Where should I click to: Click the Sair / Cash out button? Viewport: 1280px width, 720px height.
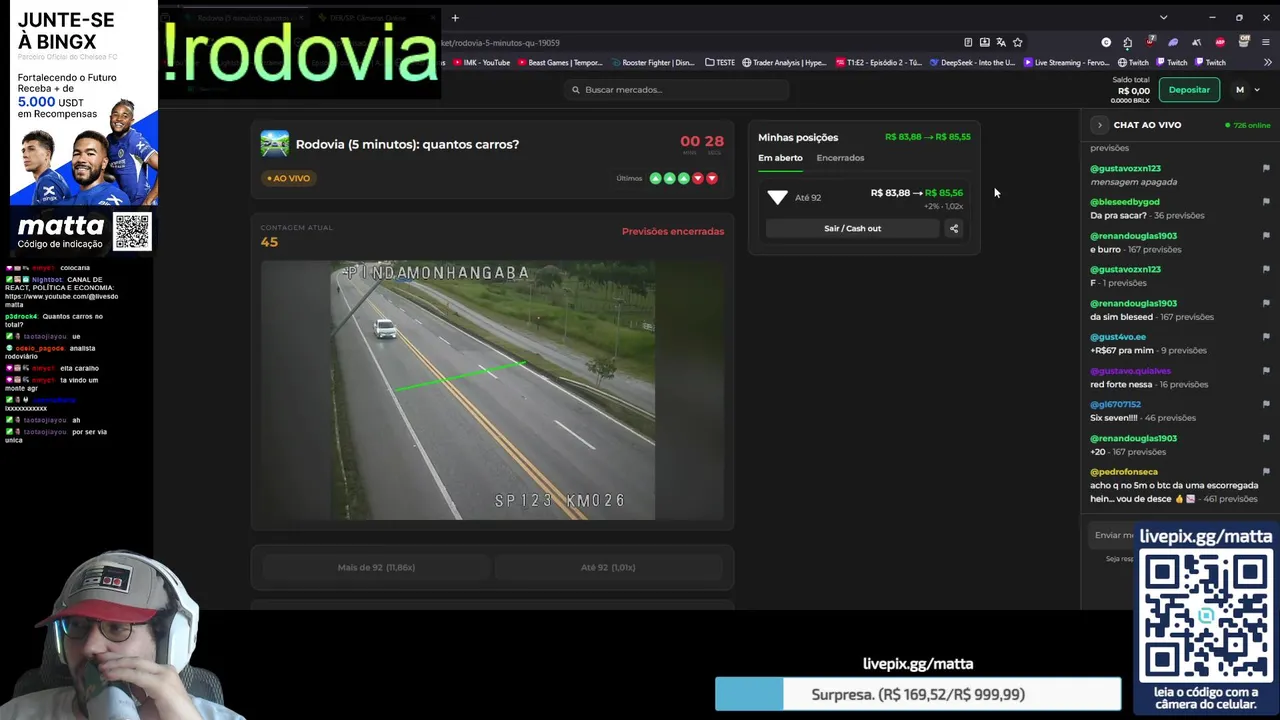(x=853, y=228)
